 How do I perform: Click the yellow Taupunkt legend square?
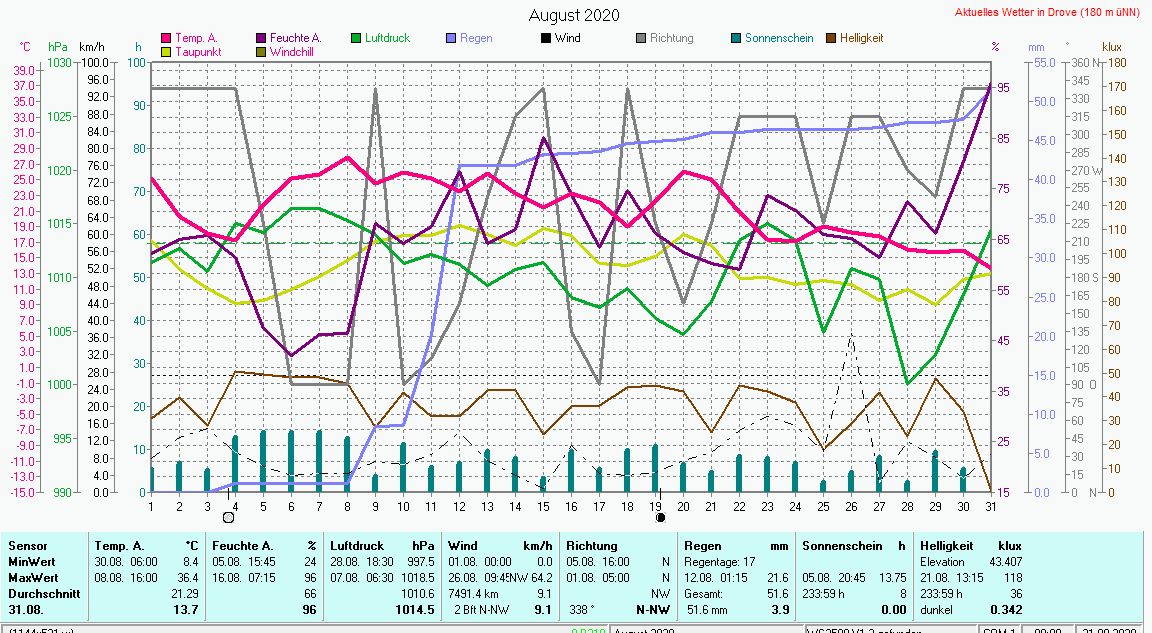pos(166,51)
